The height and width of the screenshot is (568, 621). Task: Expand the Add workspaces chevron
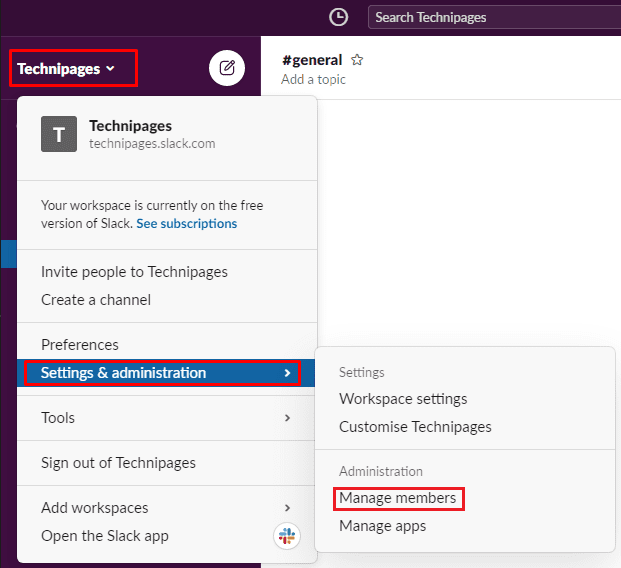pyautogui.click(x=288, y=508)
